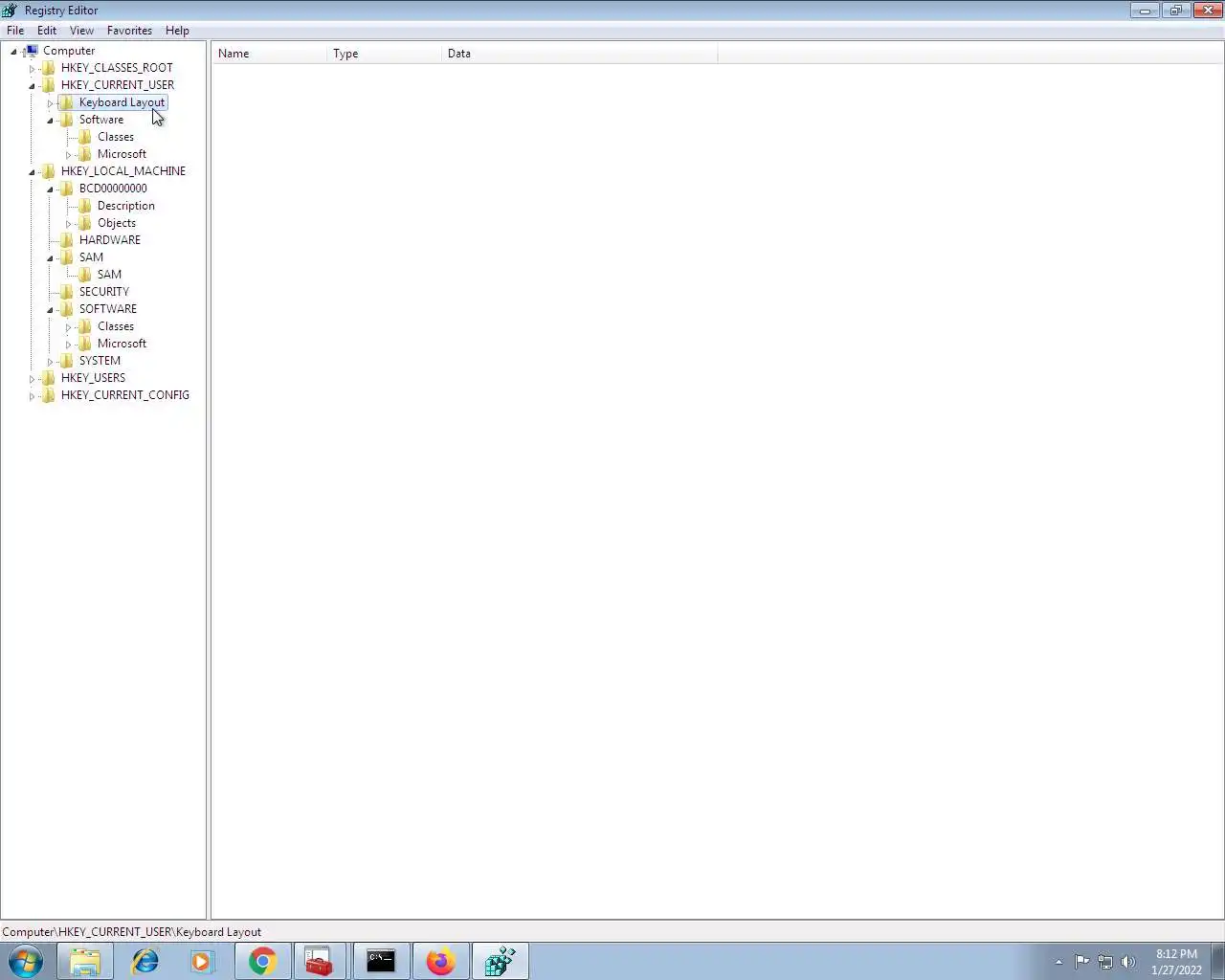Select Microsoft key under HKEY_CURRENT_USER Software

coord(122,154)
